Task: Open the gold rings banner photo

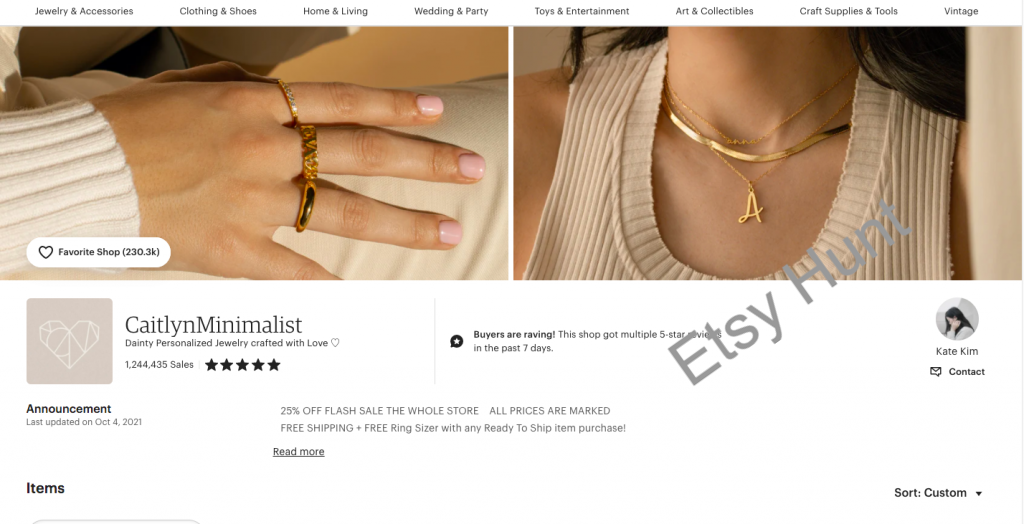Action: (x=254, y=153)
